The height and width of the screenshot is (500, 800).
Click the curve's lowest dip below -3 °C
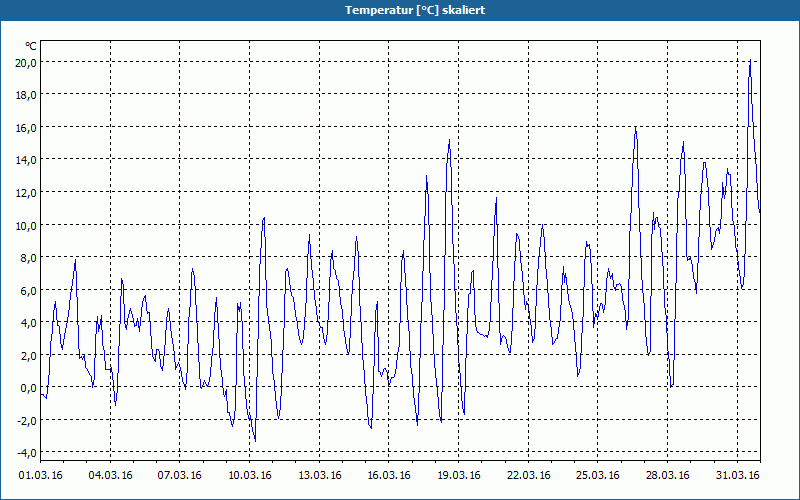pos(255,441)
